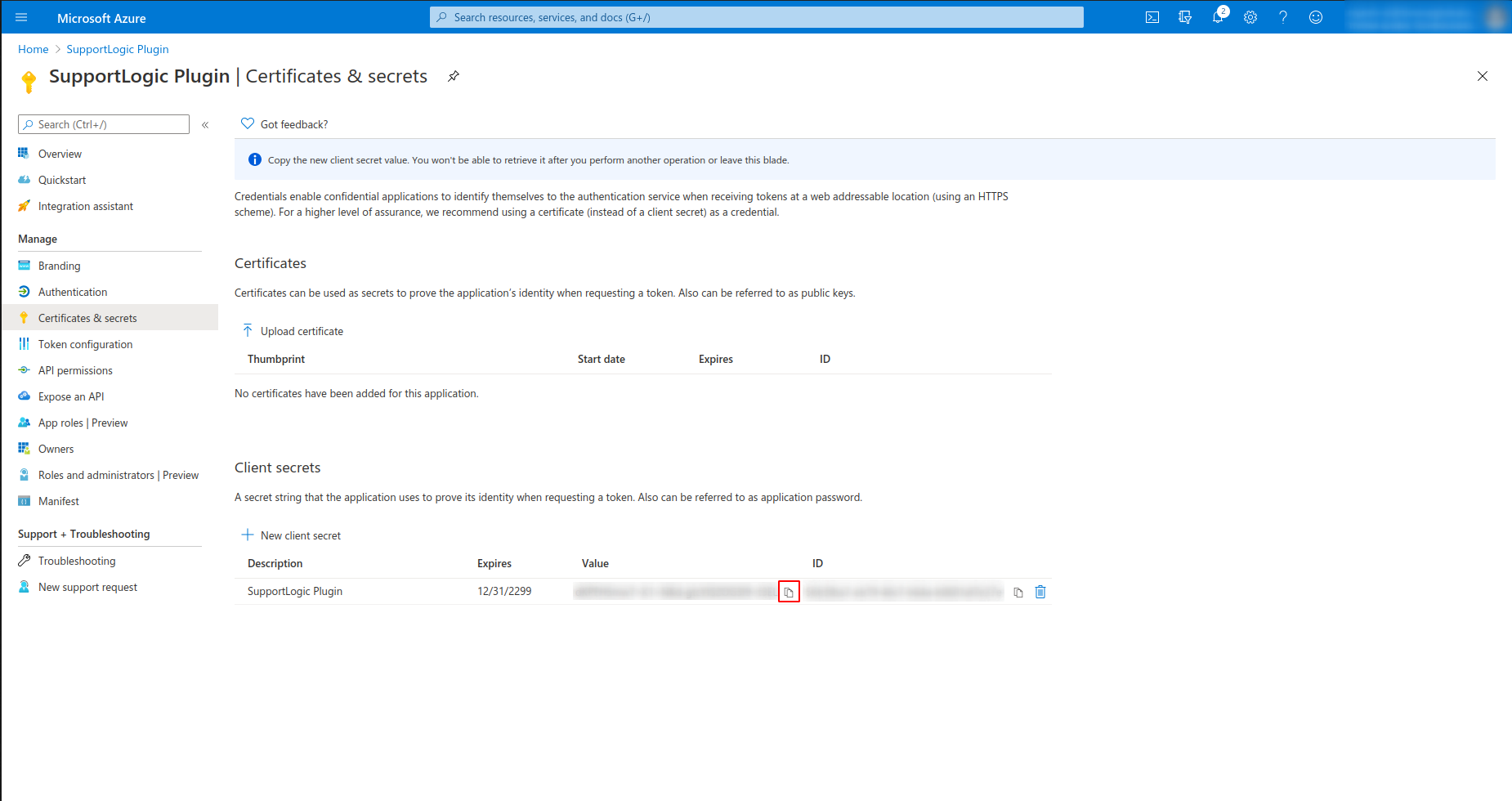Pin the Certificates & secrets blade

pos(454,76)
